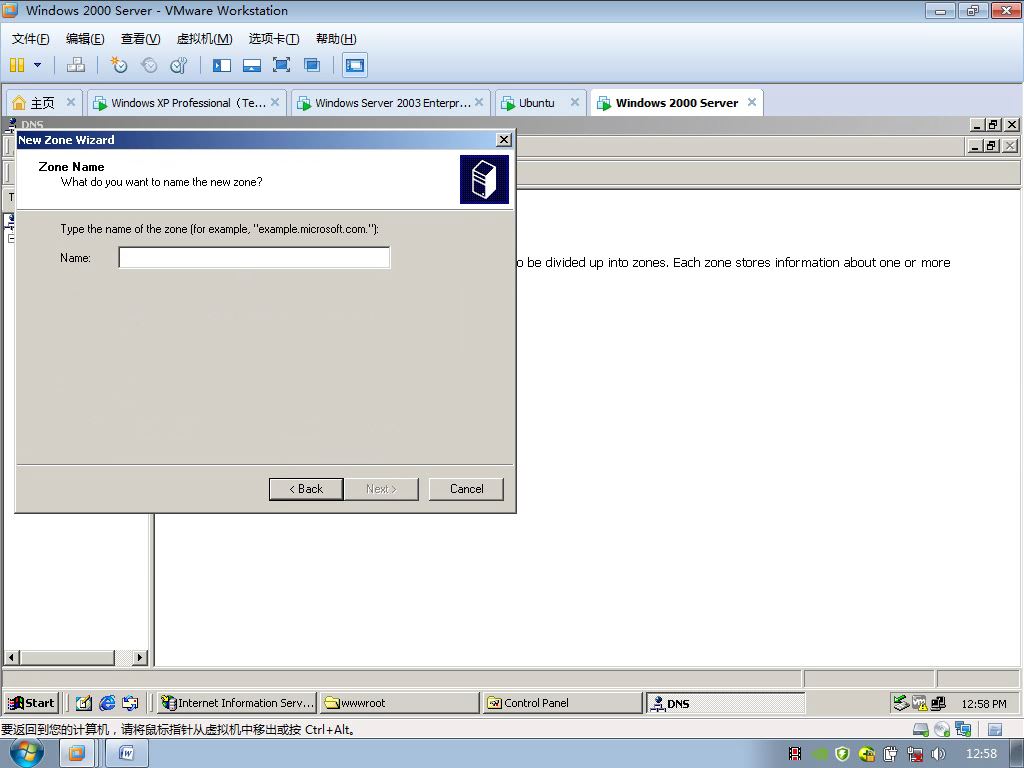
Task: Open the Windows 7 Start orb
Action: (x=26, y=753)
